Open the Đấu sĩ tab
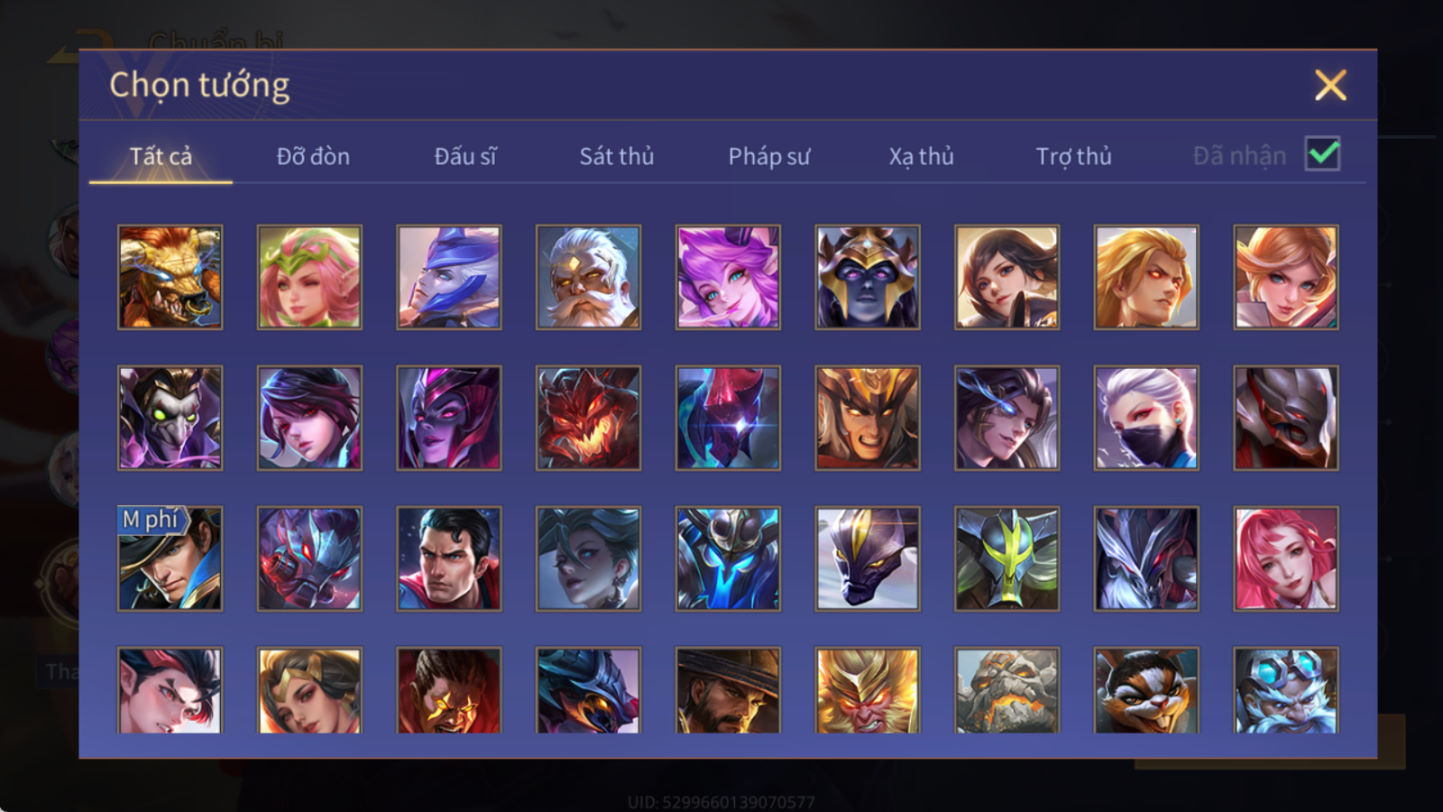The width and height of the screenshot is (1443, 812). tap(465, 156)
